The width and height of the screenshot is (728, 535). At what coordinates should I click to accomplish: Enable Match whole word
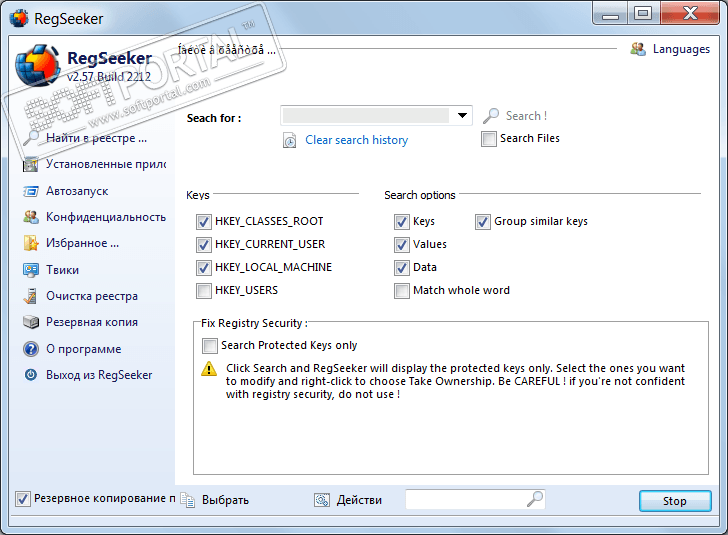coord(402,291)
